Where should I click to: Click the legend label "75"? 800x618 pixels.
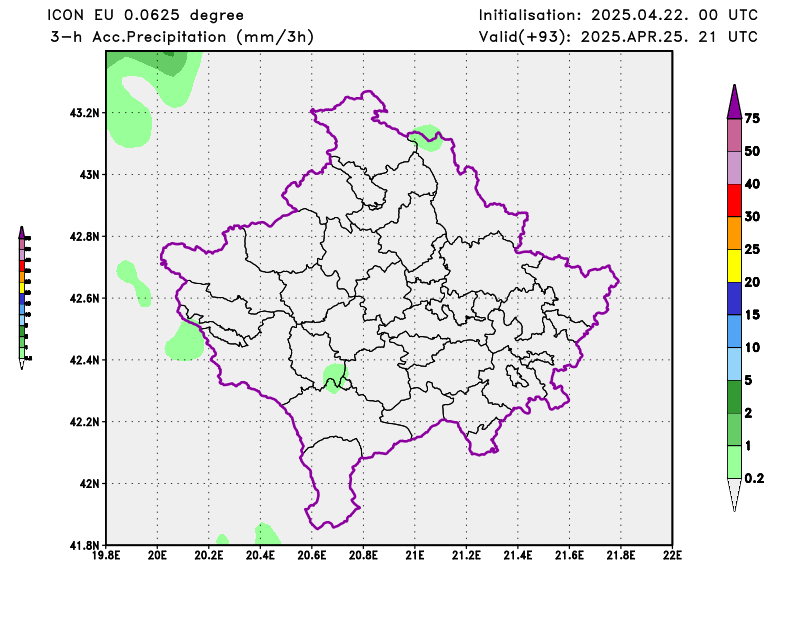[752, 118]
